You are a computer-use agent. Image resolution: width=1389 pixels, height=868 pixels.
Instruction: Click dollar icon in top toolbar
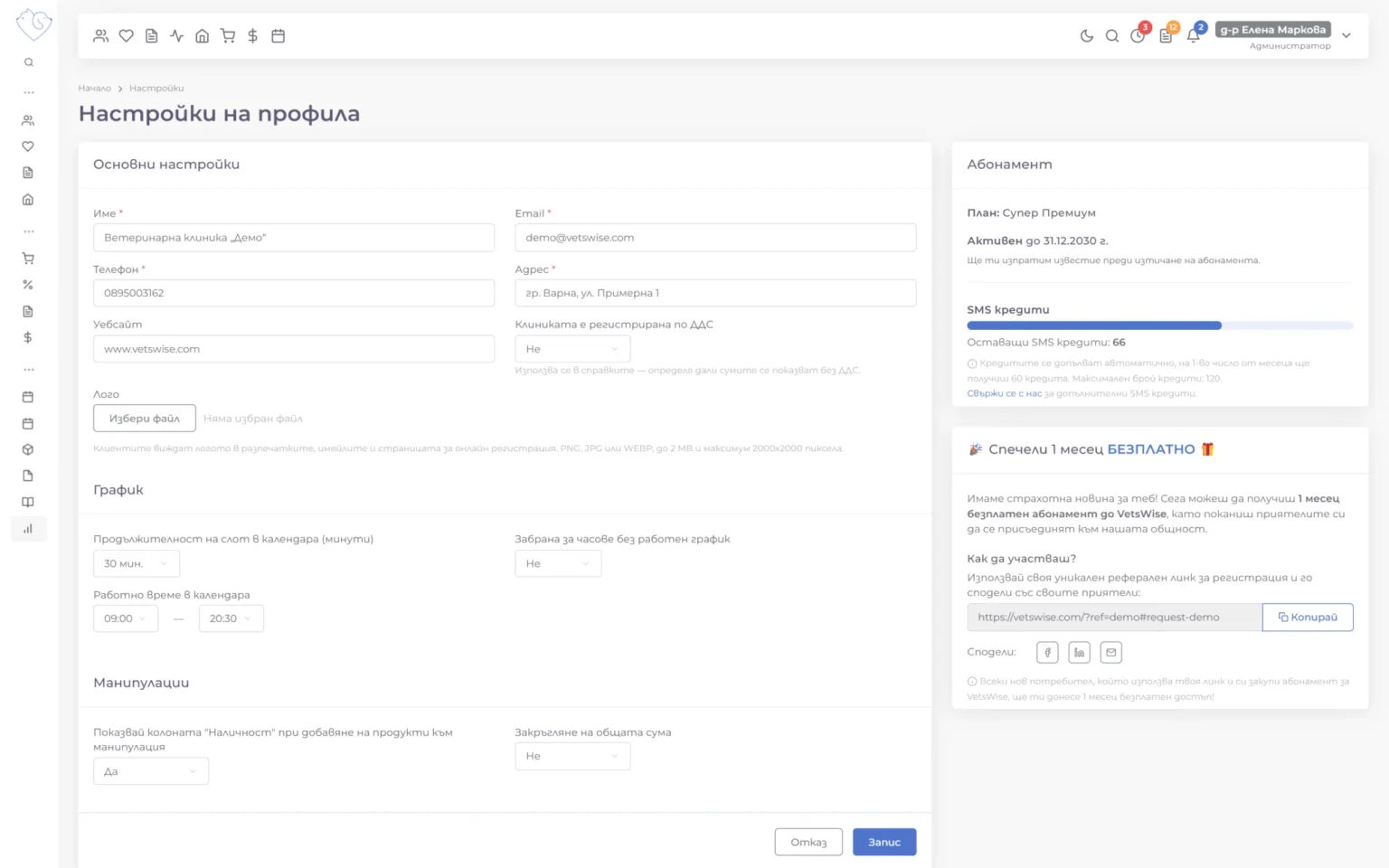(x=253, y=36)
